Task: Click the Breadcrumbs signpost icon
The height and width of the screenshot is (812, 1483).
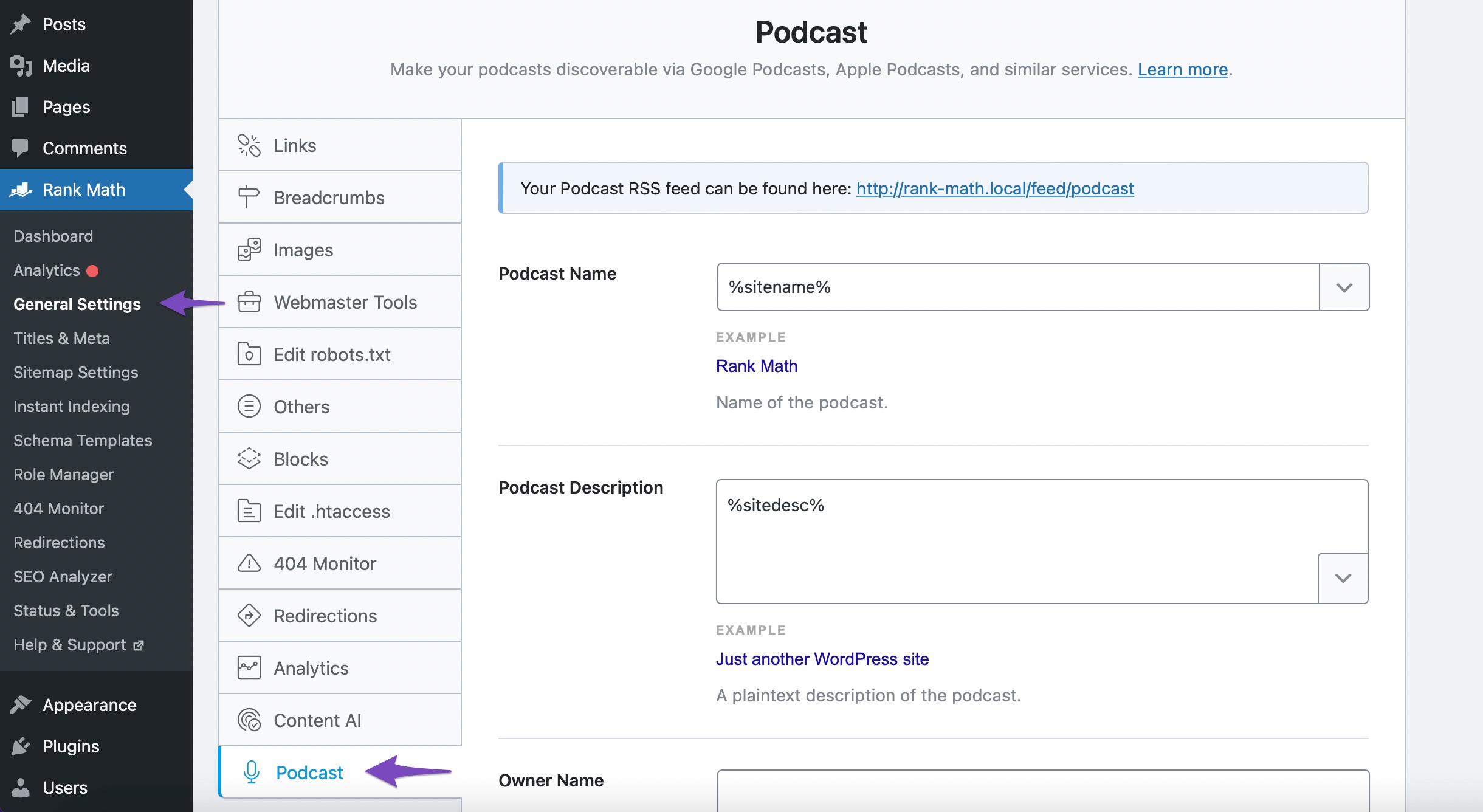Action: coord(249,198)
